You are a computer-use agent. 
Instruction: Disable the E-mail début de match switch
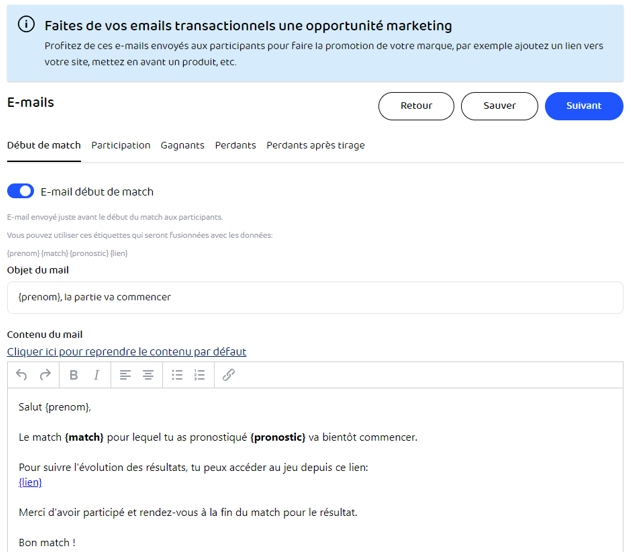coord(21,191)
